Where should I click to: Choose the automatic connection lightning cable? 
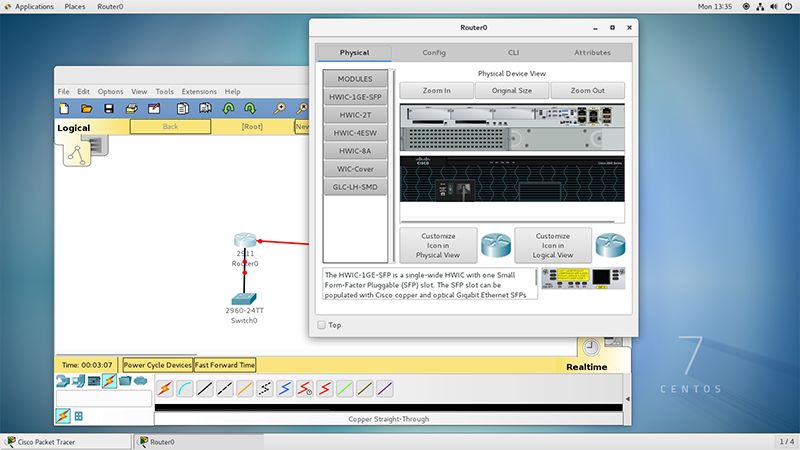point(165,389)
